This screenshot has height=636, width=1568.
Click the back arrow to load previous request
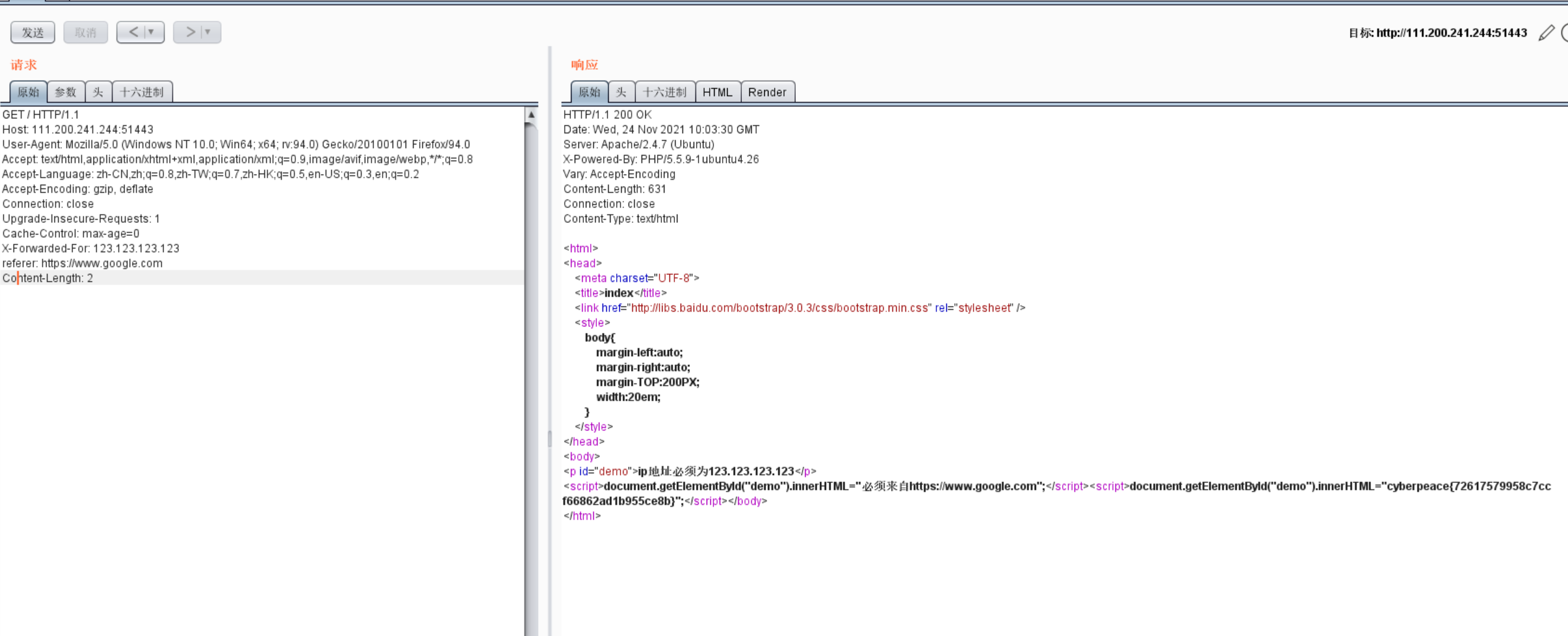(x=134, y=32)
